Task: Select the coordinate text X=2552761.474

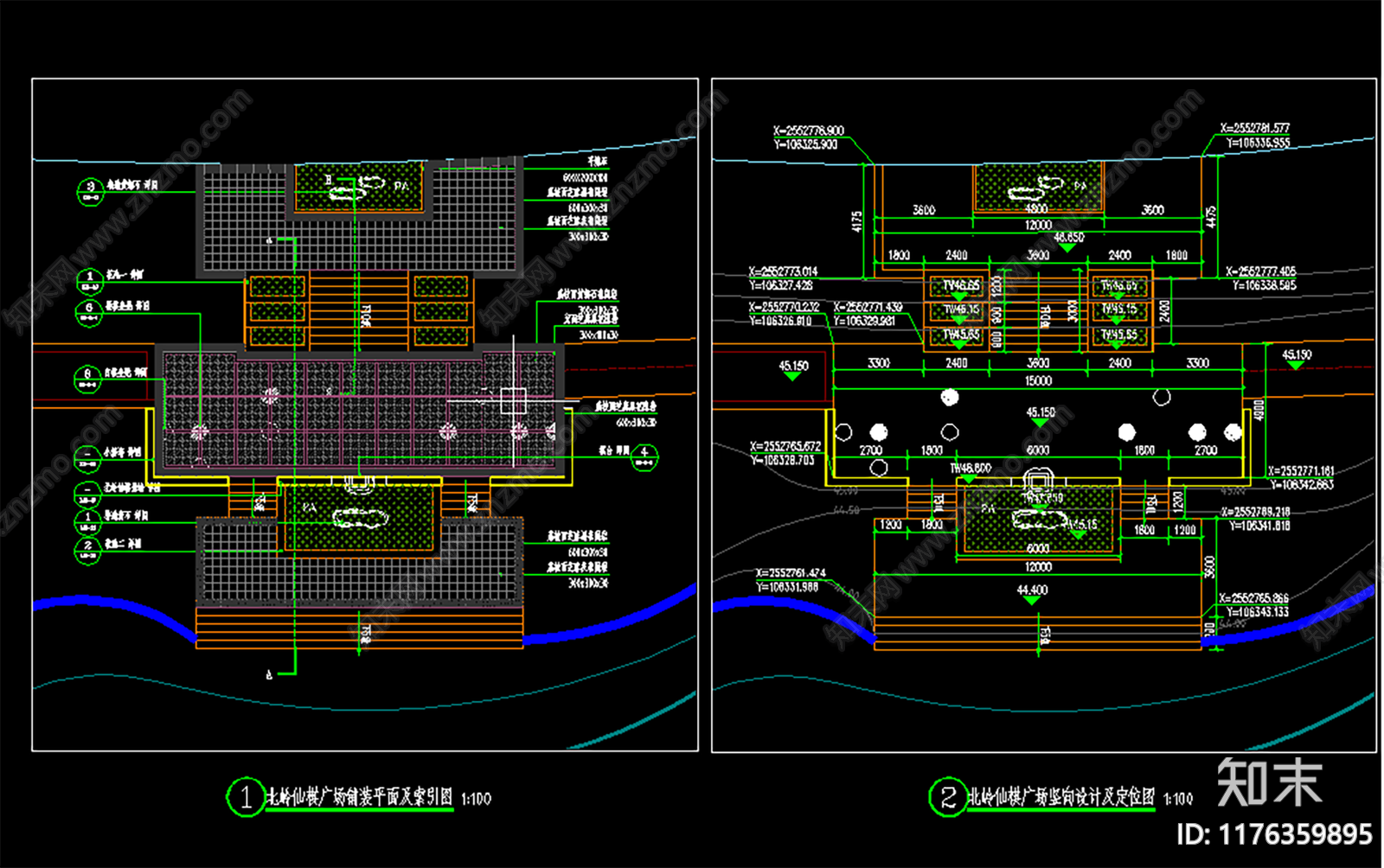Action: 791,573
